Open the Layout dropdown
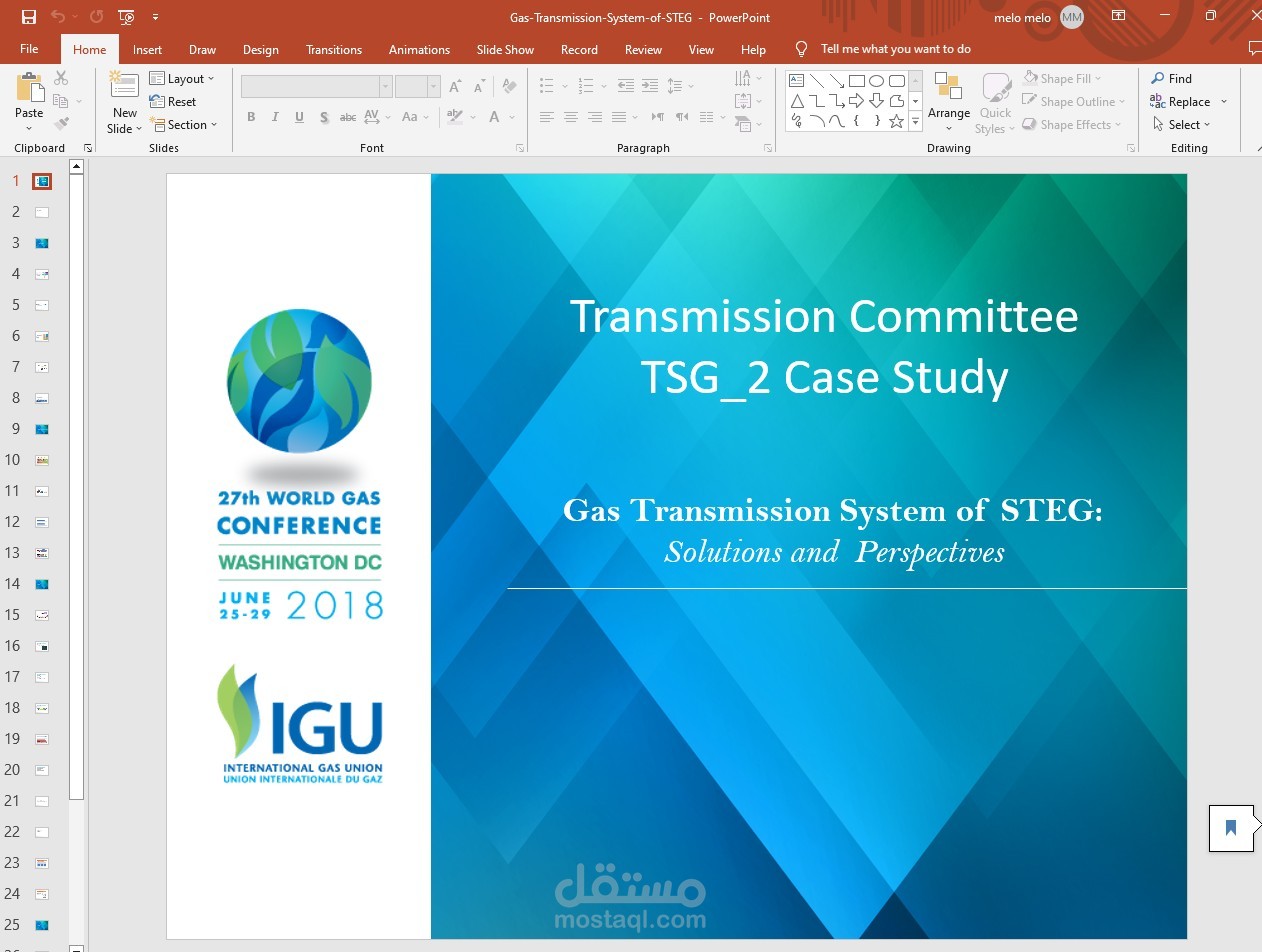The image size is (1262, 952). [184, 78]
